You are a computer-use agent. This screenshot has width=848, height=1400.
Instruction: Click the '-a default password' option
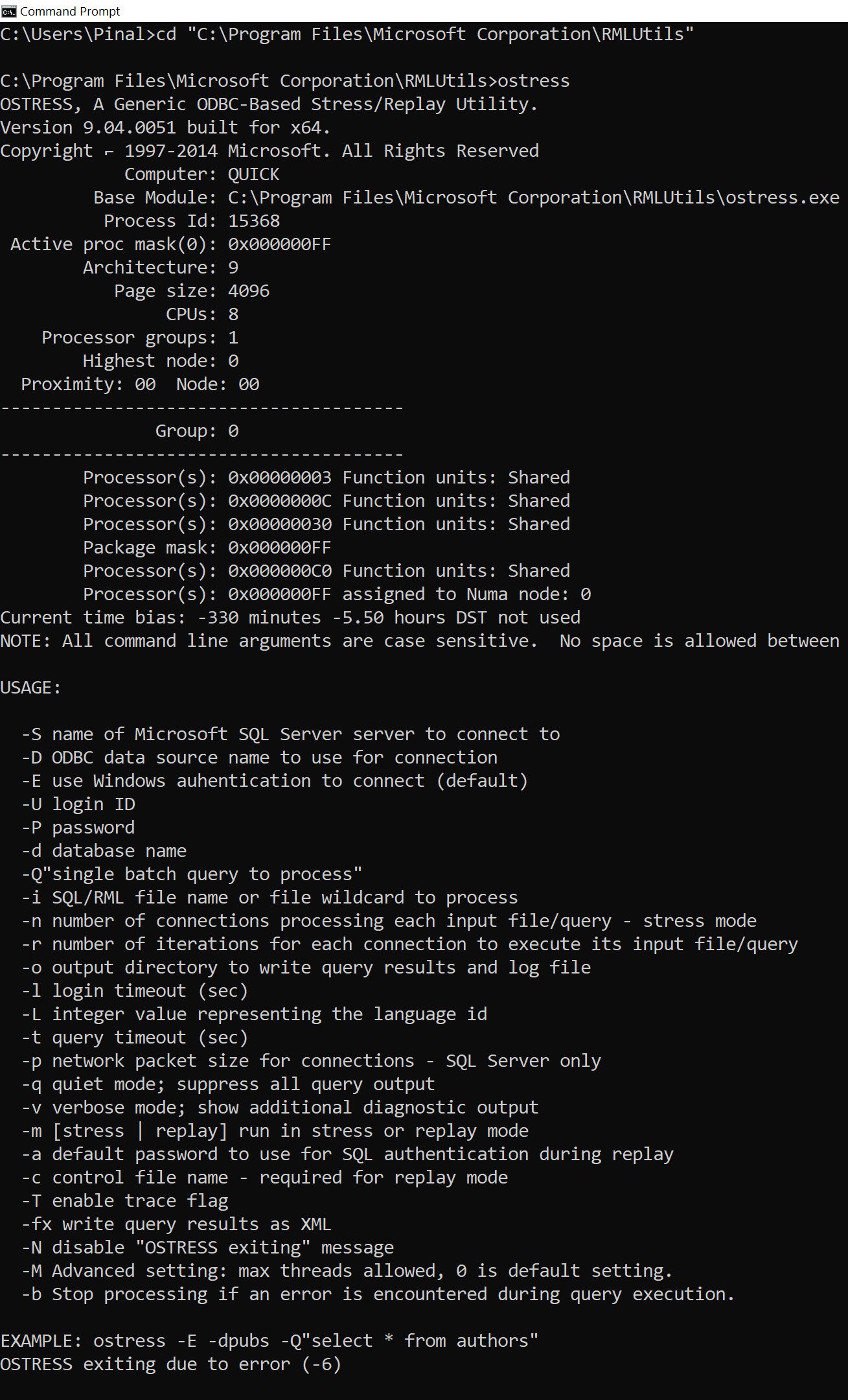pyautogui.click(x=347, y=1154)
